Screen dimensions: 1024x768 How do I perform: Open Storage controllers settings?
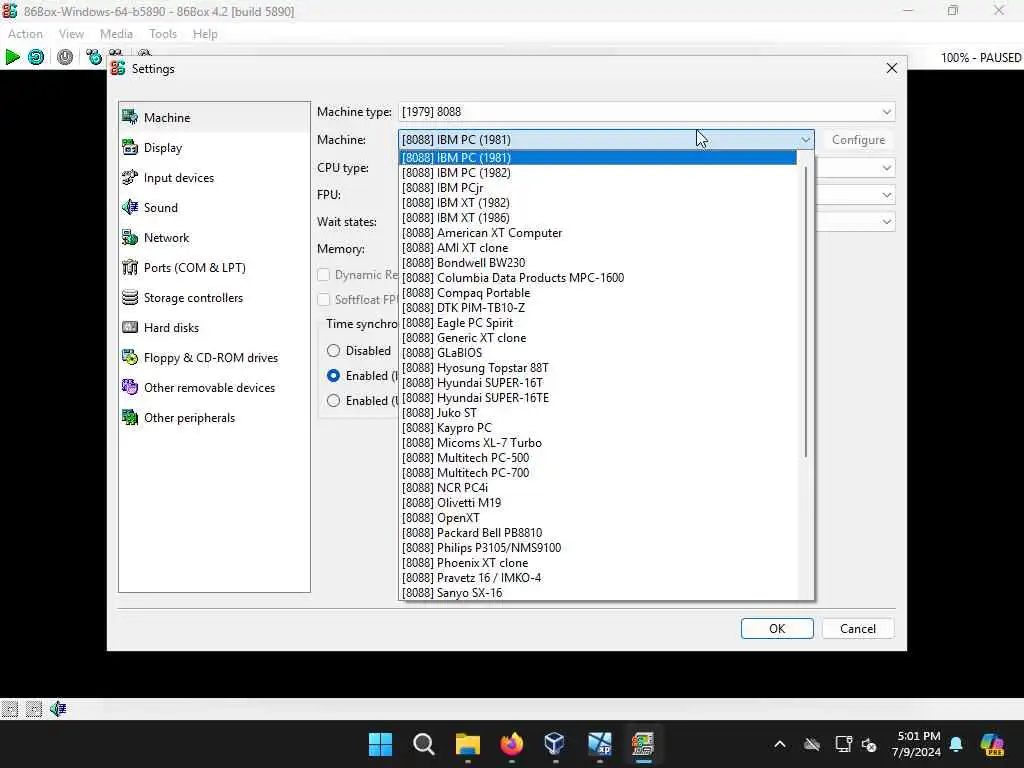pos(214,298)
